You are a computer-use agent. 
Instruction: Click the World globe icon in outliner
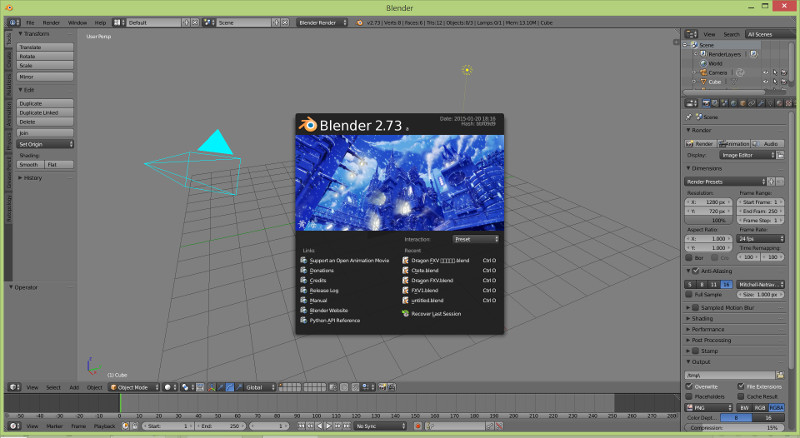704,63
